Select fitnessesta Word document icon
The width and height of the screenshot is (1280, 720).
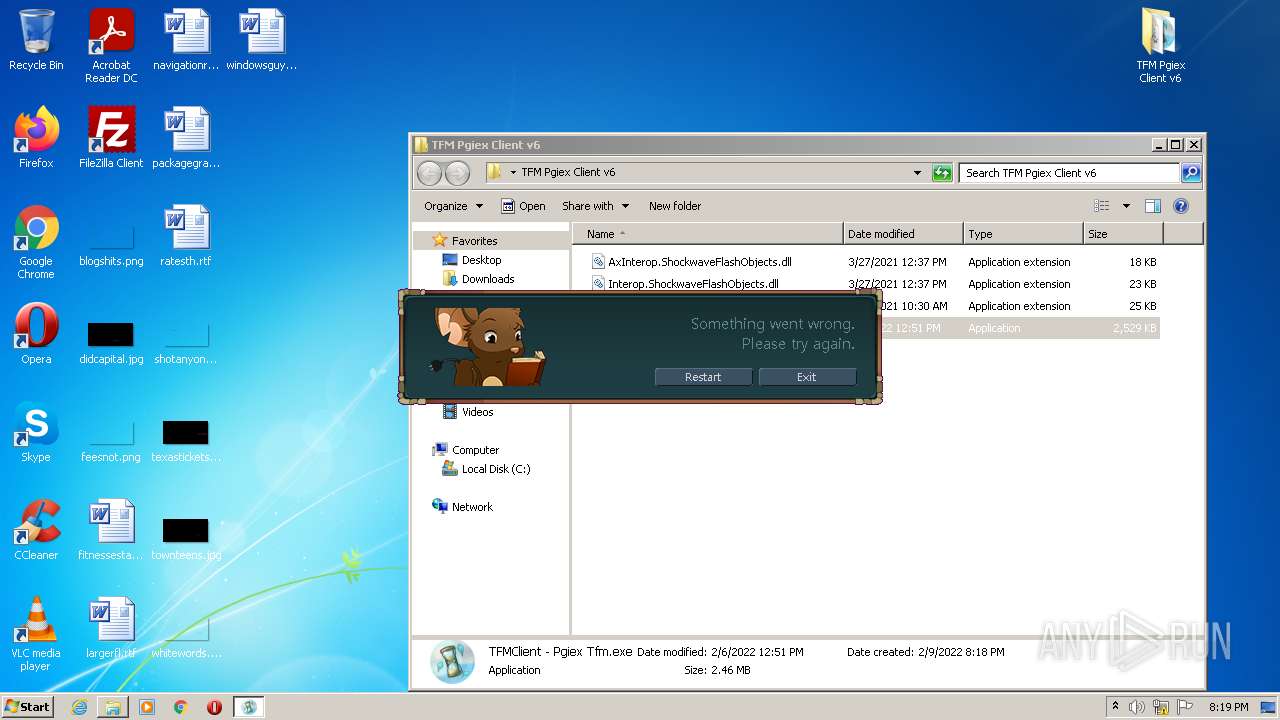(x=111, y=530)
